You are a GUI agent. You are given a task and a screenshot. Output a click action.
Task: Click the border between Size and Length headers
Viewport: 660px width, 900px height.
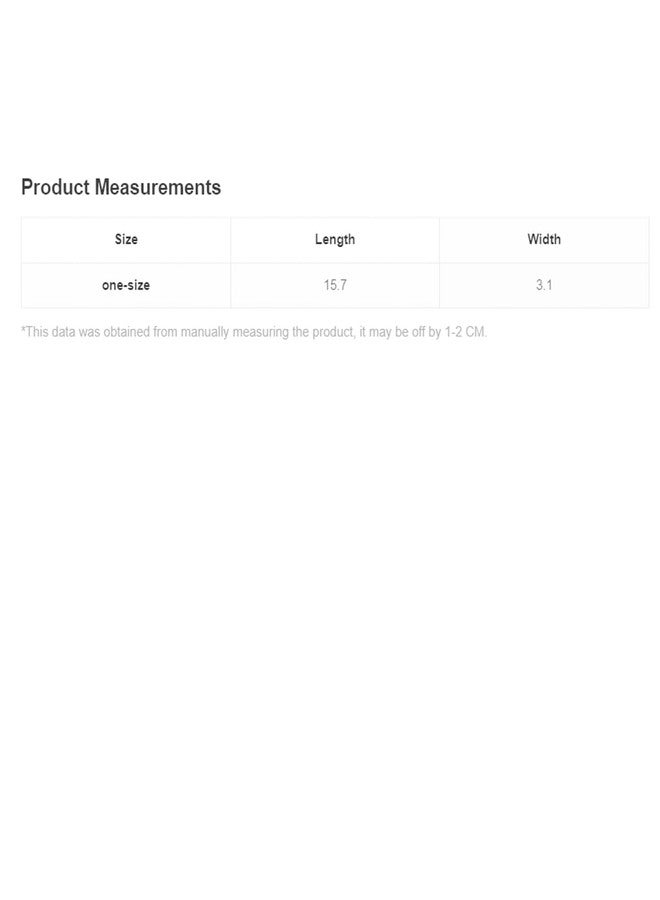(x=231, y=240)
